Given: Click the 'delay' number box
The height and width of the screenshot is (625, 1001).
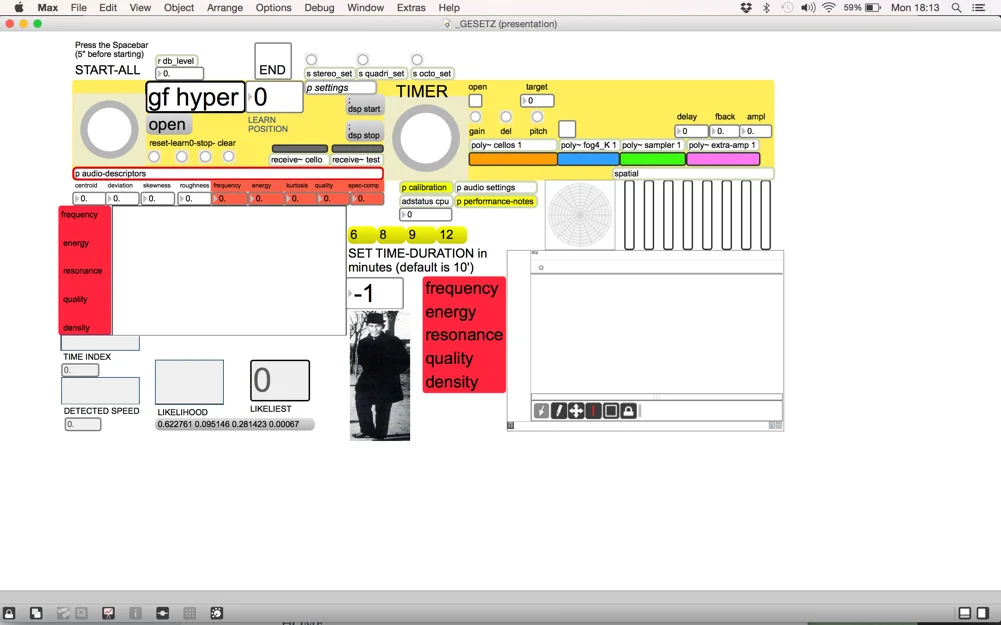Looking at the screenshot, I should click(x=691, y=131).
